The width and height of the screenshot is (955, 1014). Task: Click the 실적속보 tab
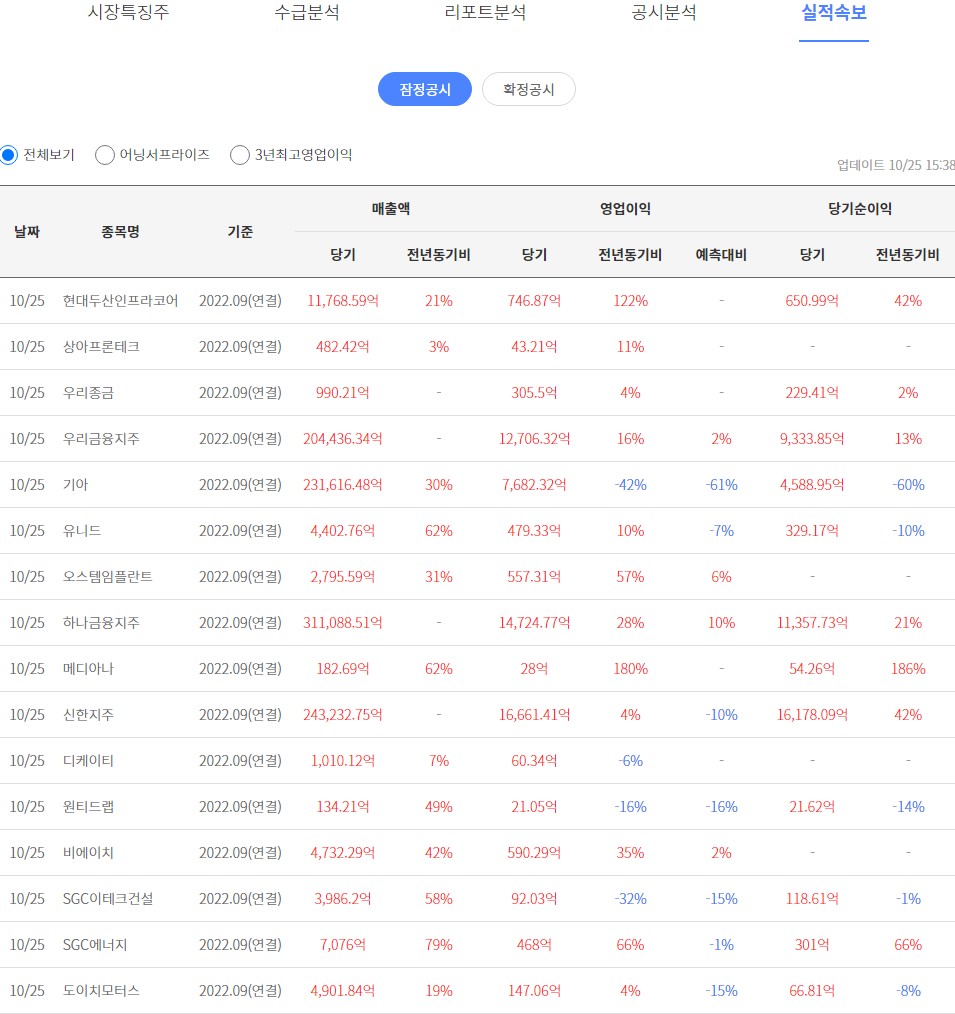(x=833, y=12)
